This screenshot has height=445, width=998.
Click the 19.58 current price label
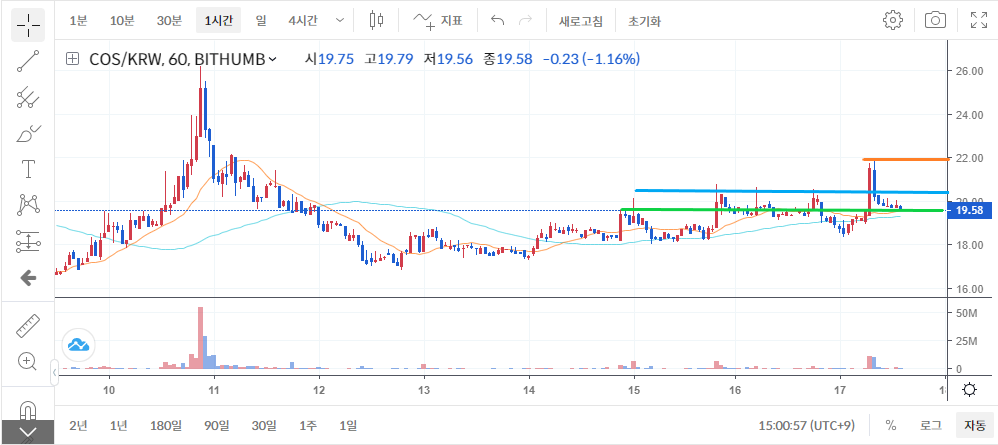click(970, 211)
